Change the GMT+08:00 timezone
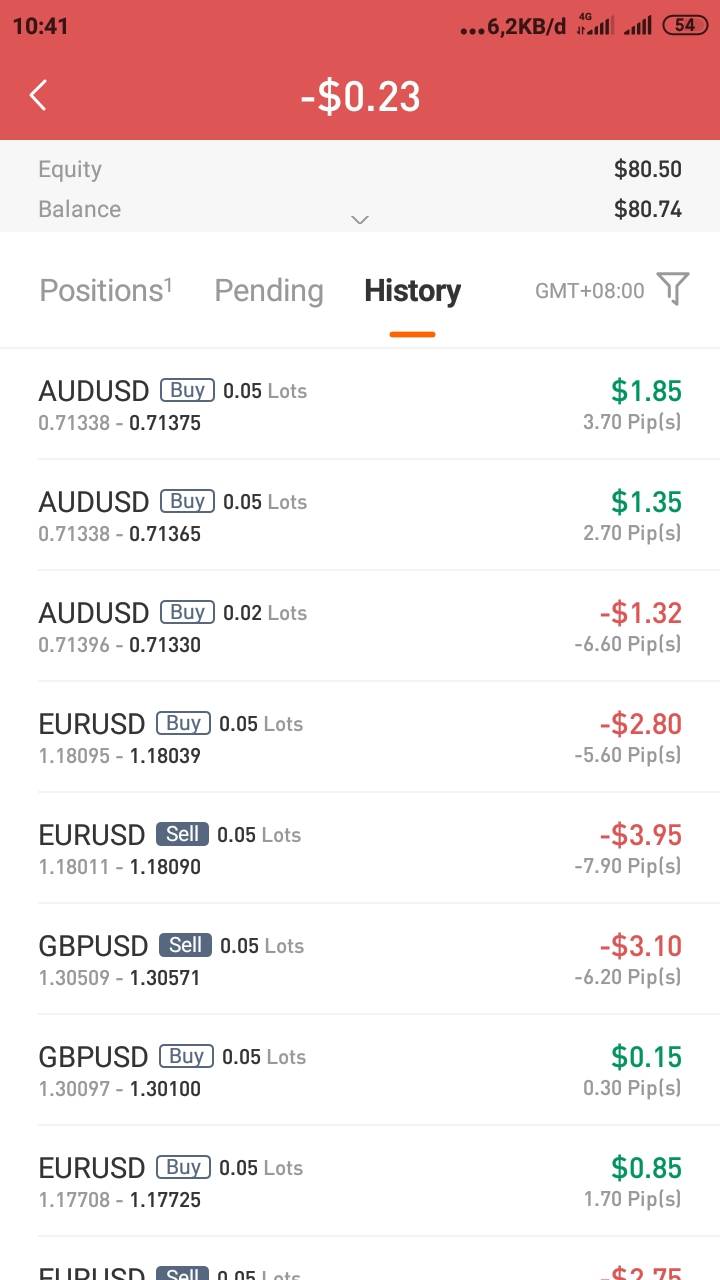This screenshot has width=720, height=1280. click(x=589, y=291)
